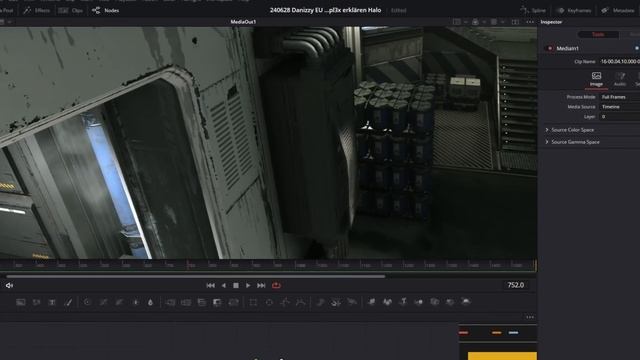Click the MediaOut1 viewer title
Viewport: 640px width, 360px height.
[243, 22]
